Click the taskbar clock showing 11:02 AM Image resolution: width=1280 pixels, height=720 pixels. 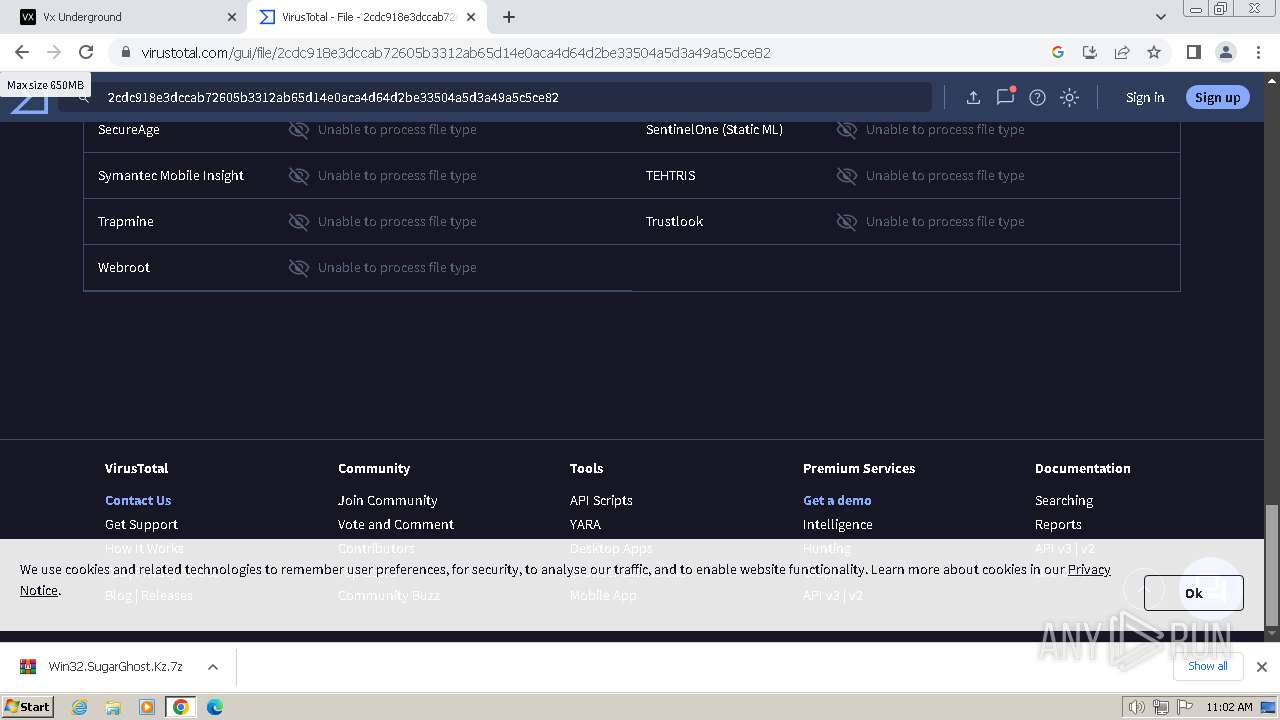point(1229,707)
